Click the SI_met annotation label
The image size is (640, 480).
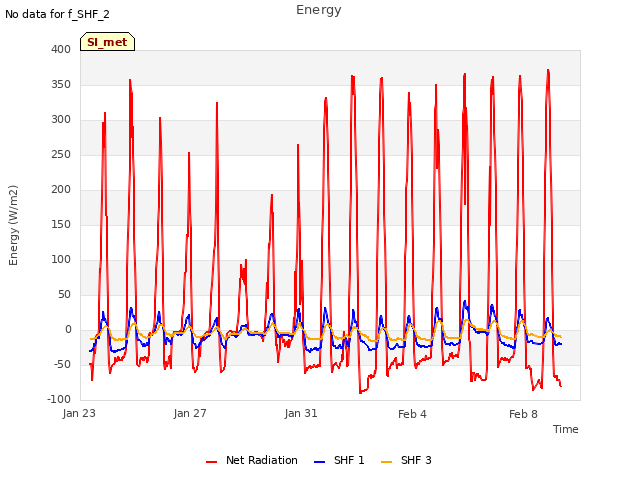107,42
